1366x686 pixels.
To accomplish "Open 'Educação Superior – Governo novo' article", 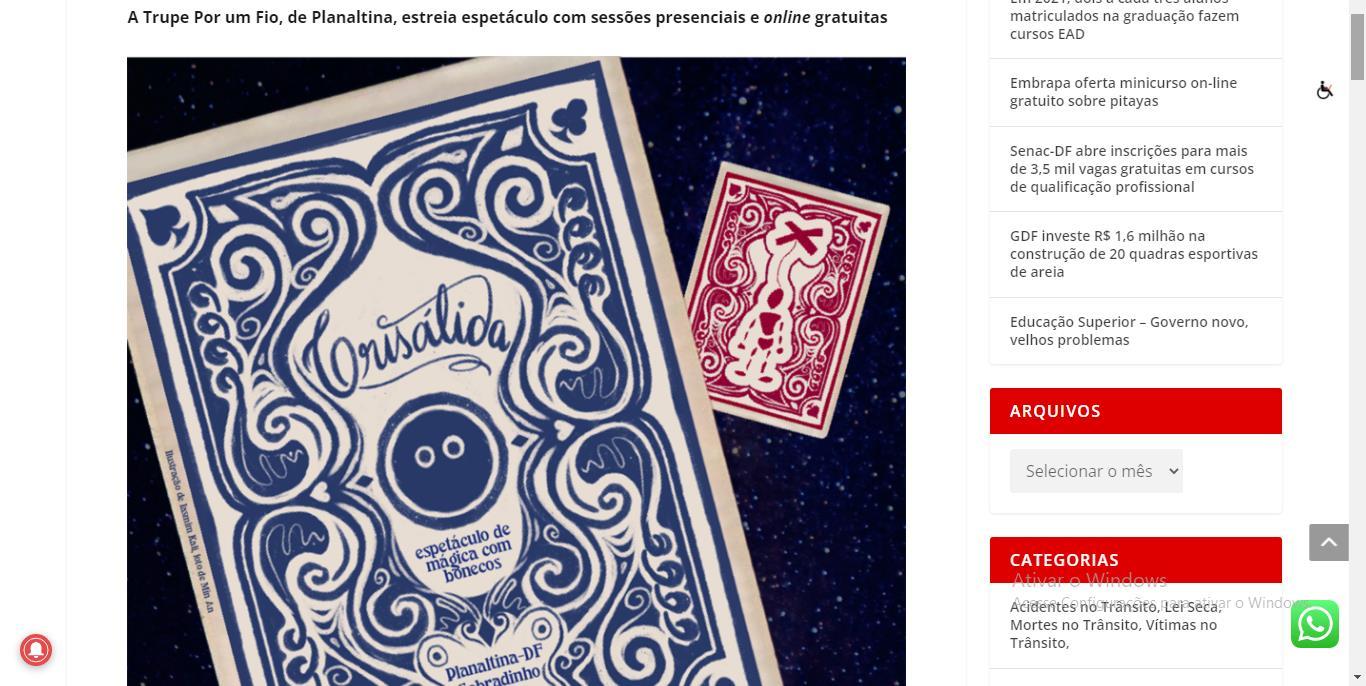I will 1129,331.
